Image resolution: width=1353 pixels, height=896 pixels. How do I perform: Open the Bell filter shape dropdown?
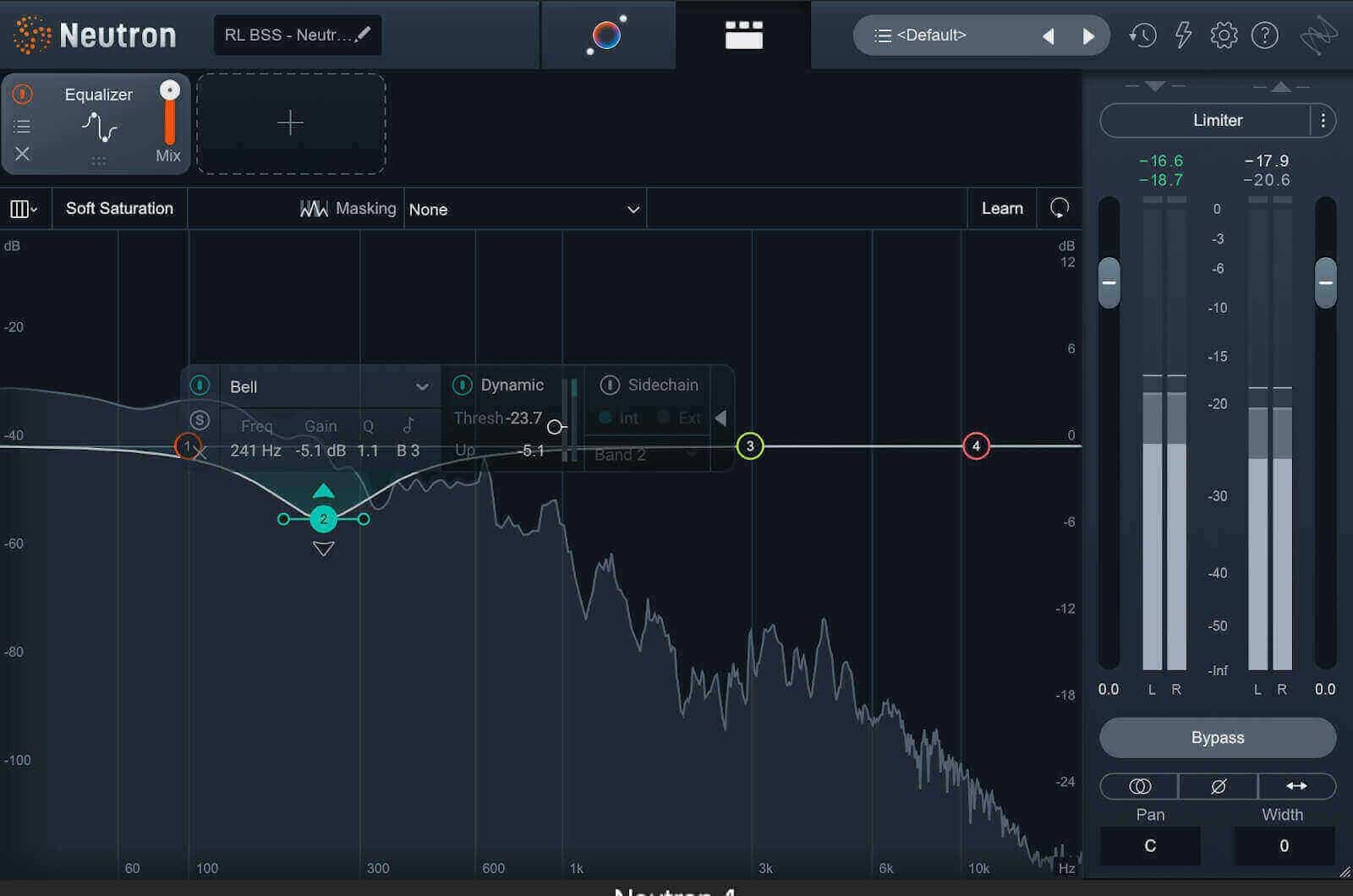(x=330, y=386)
